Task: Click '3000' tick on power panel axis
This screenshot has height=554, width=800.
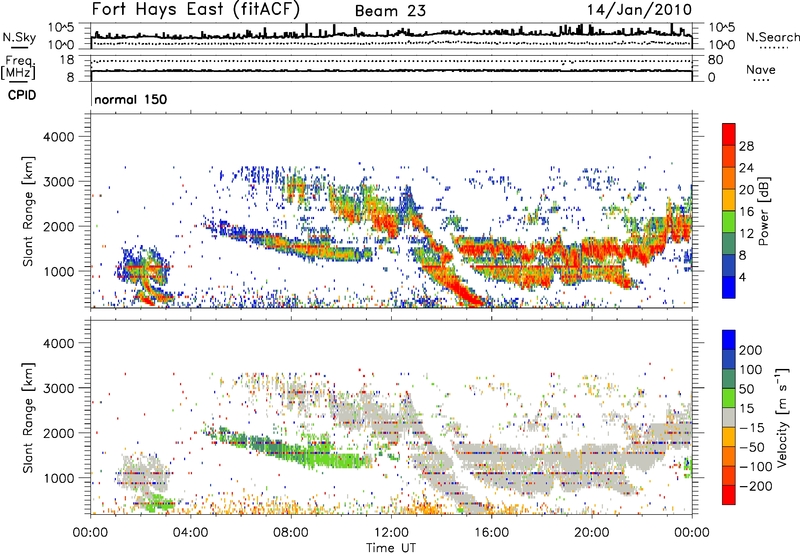Action: [x=59, y=182]
